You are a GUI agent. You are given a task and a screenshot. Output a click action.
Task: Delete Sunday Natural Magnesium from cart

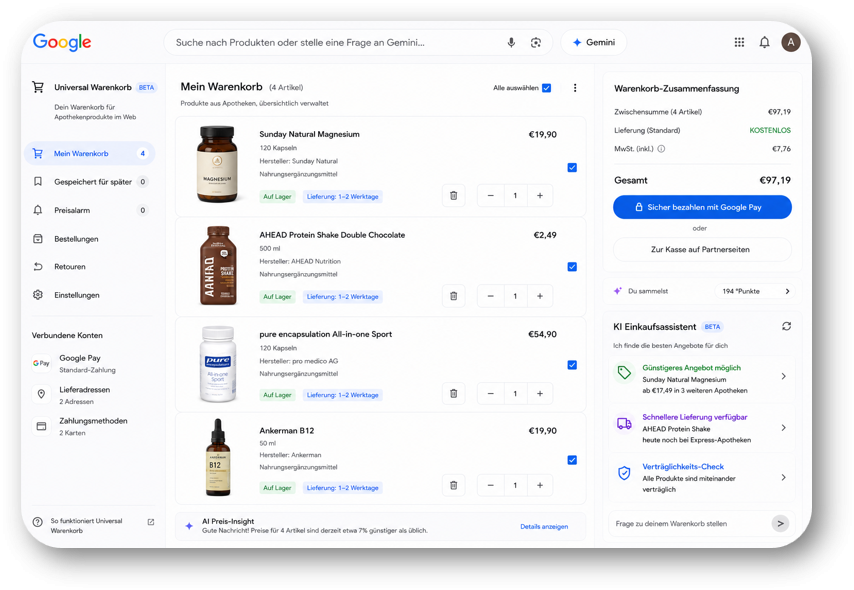click(454, 196)
